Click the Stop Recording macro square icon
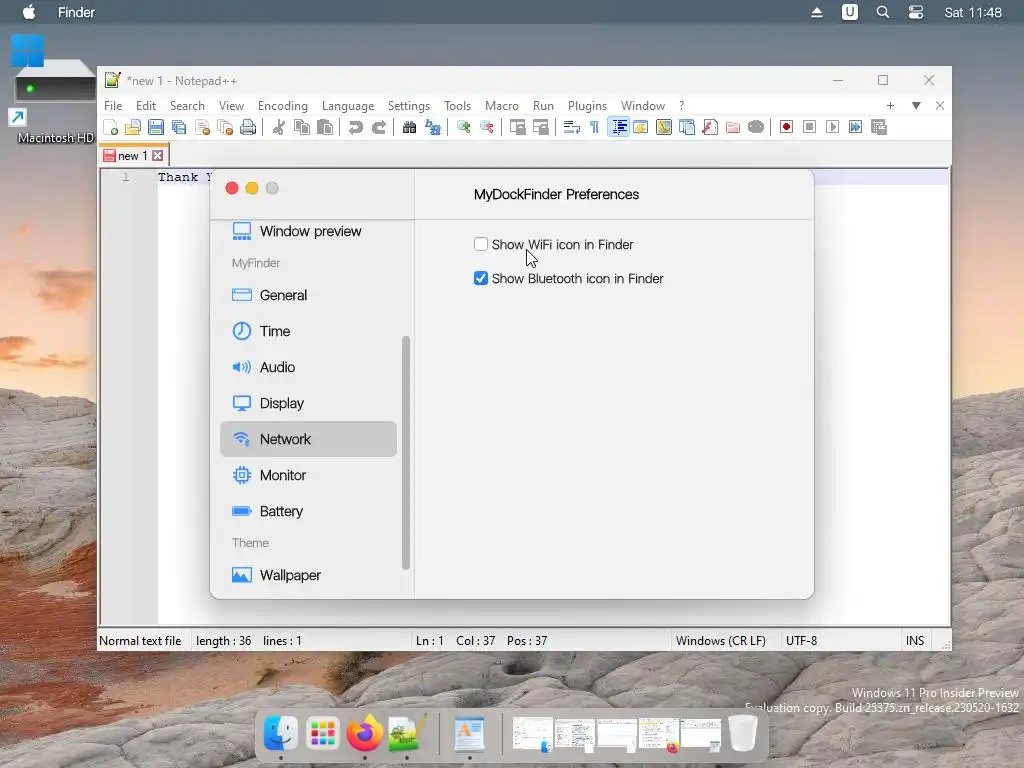1024x768 pixels. coord(809,127)
